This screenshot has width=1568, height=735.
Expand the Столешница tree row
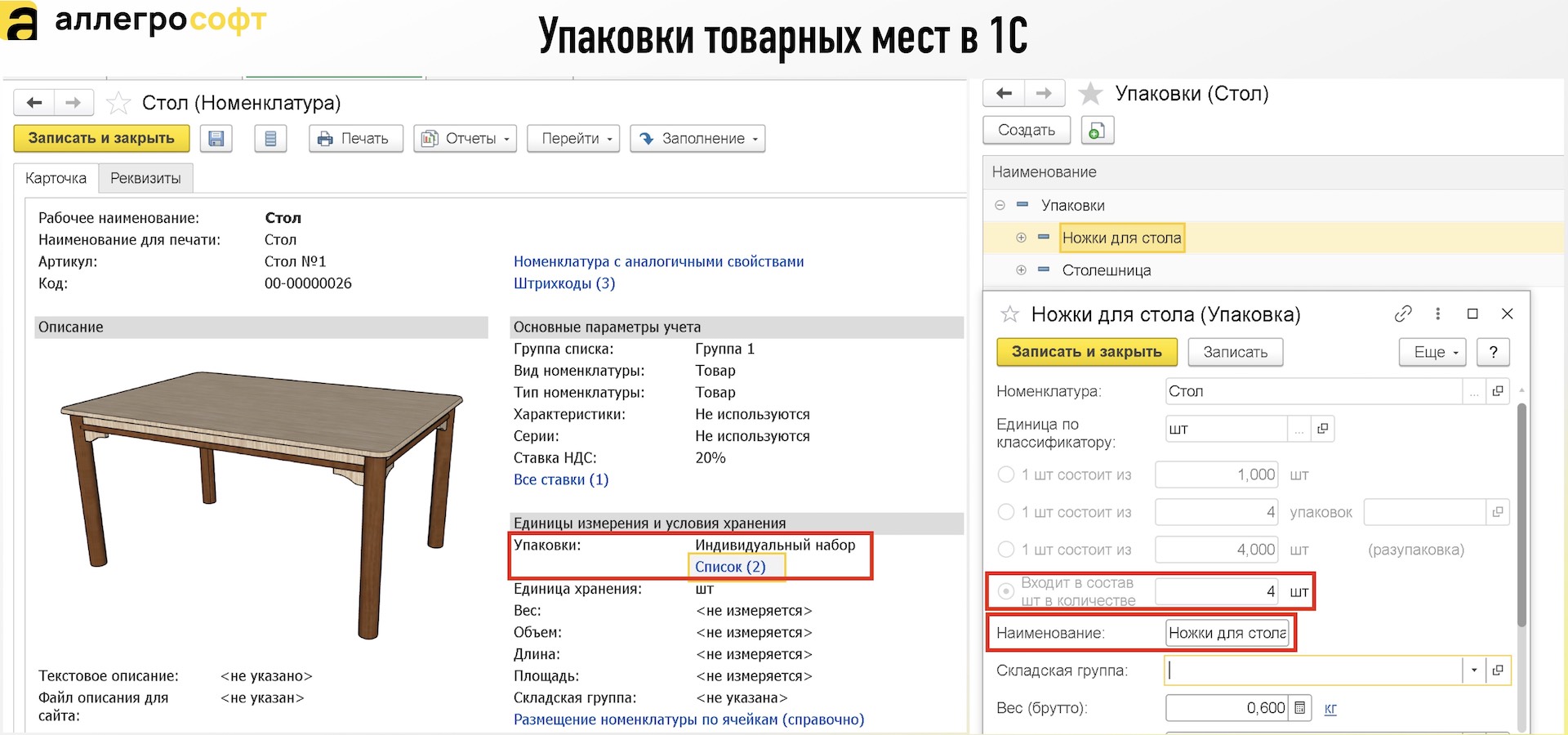tap(1021, 270)
